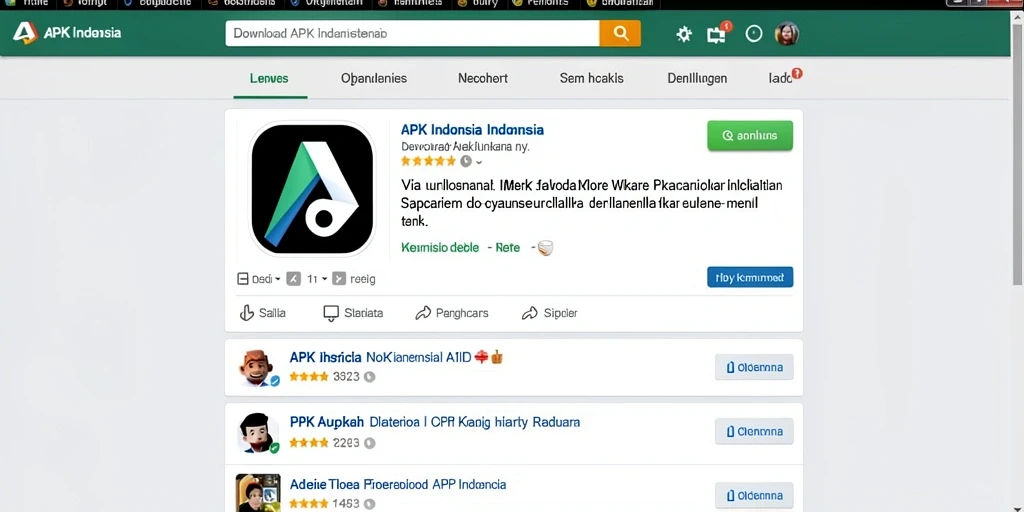
Task: Click the Slariata monitor icon
Action: coord(331,313)
